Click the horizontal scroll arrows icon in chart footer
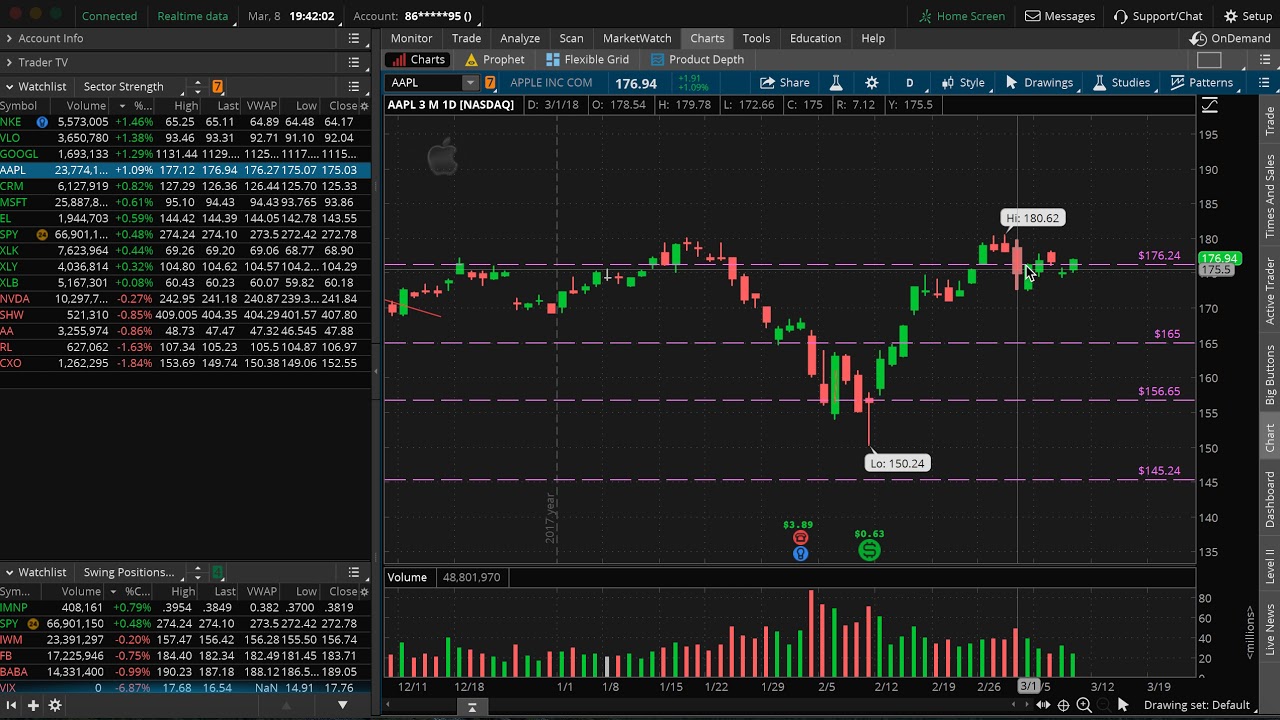The image size is (1280, 720). click(x=1043, y=705)
